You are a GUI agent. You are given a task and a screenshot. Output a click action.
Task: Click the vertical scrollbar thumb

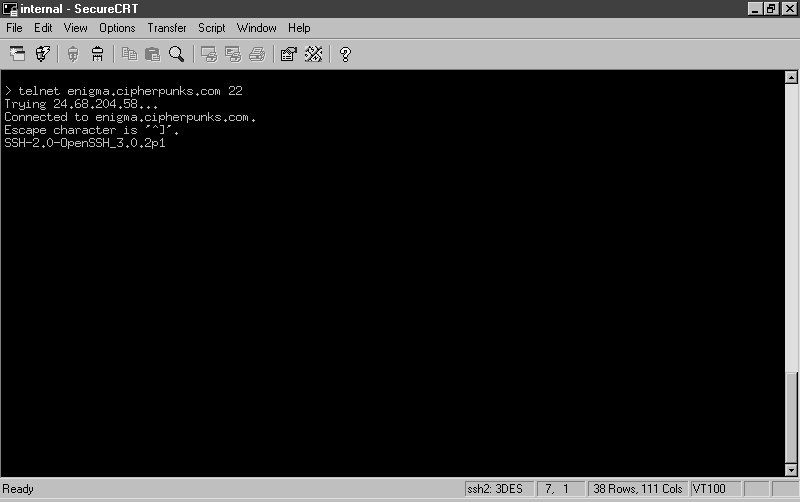point(791,418)
